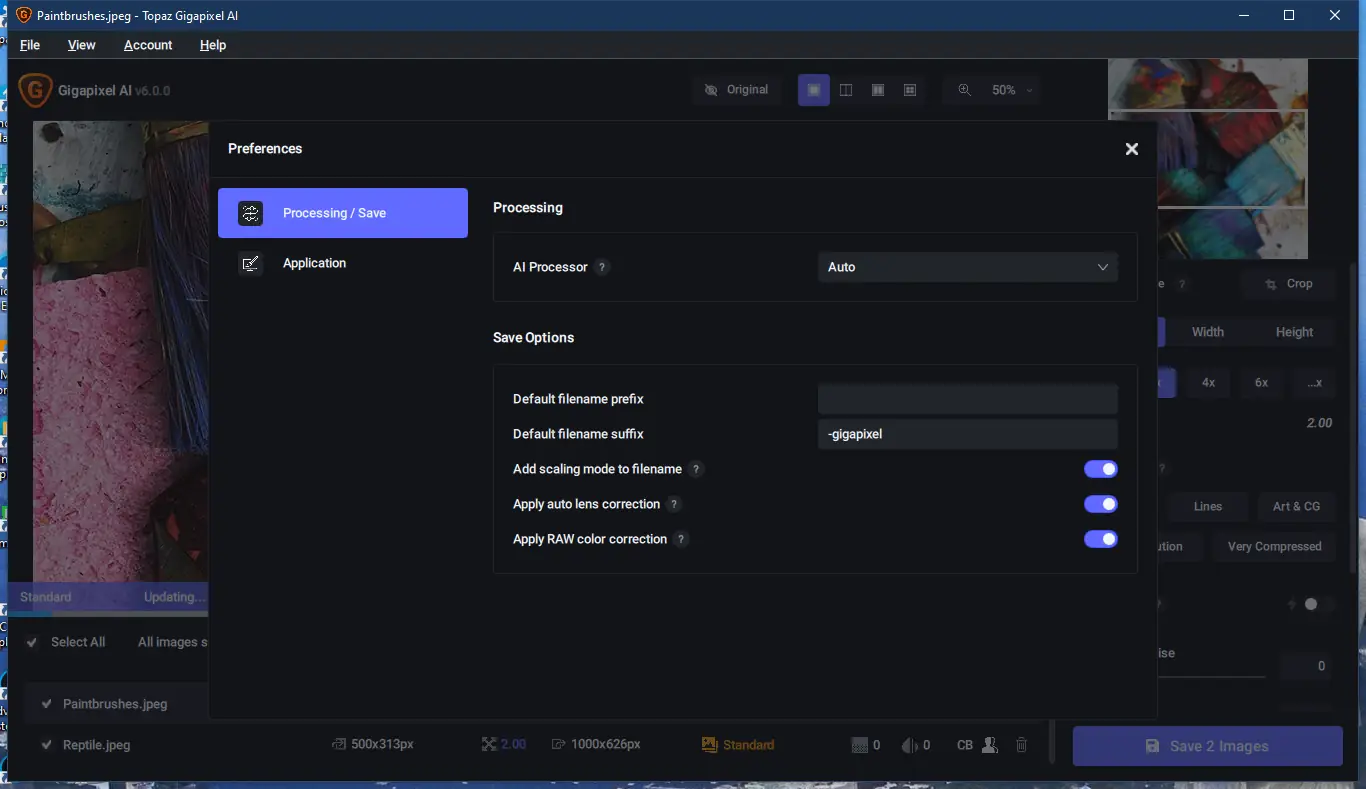Select the comparison grid view icon

pos(910,90)
